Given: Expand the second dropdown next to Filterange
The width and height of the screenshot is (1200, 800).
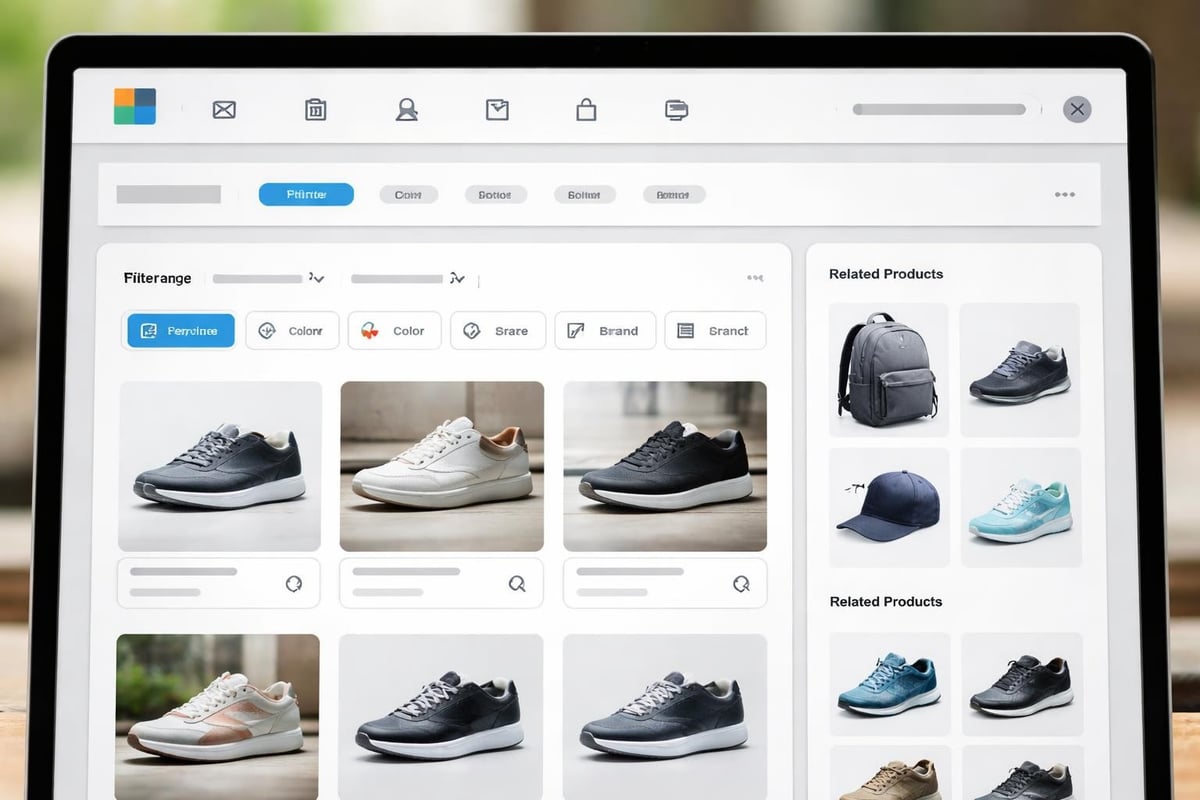Looking at the screenshot, I should (457, 278).
